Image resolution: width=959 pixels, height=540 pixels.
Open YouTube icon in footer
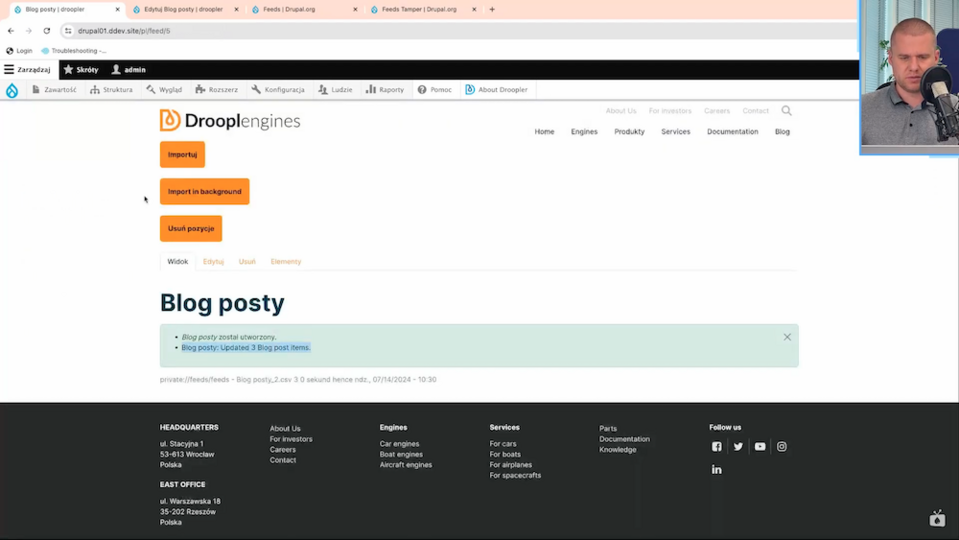coord(760,446)
